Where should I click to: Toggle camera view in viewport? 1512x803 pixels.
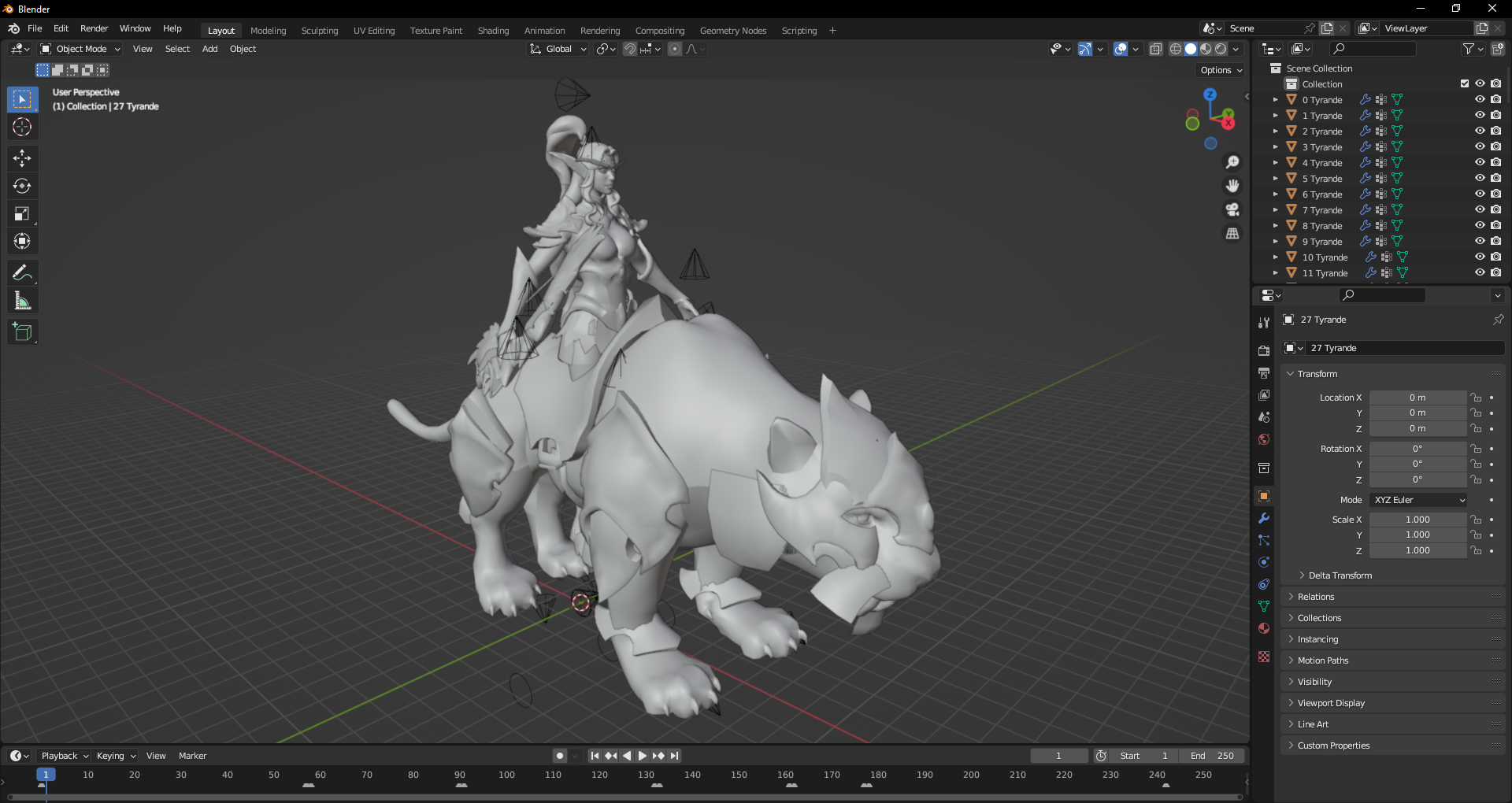(1232, 210)
